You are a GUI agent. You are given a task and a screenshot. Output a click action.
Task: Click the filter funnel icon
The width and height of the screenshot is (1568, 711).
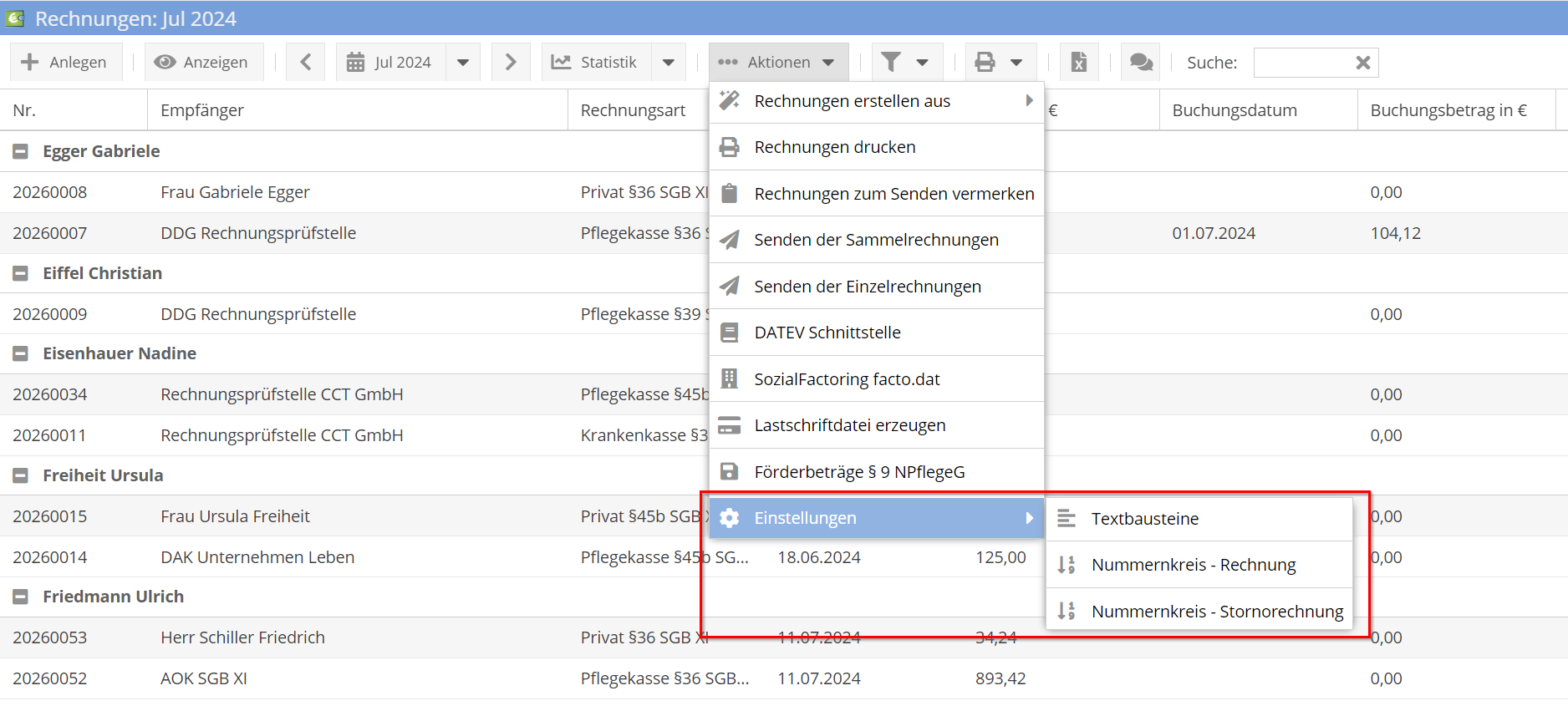point(892,63)
